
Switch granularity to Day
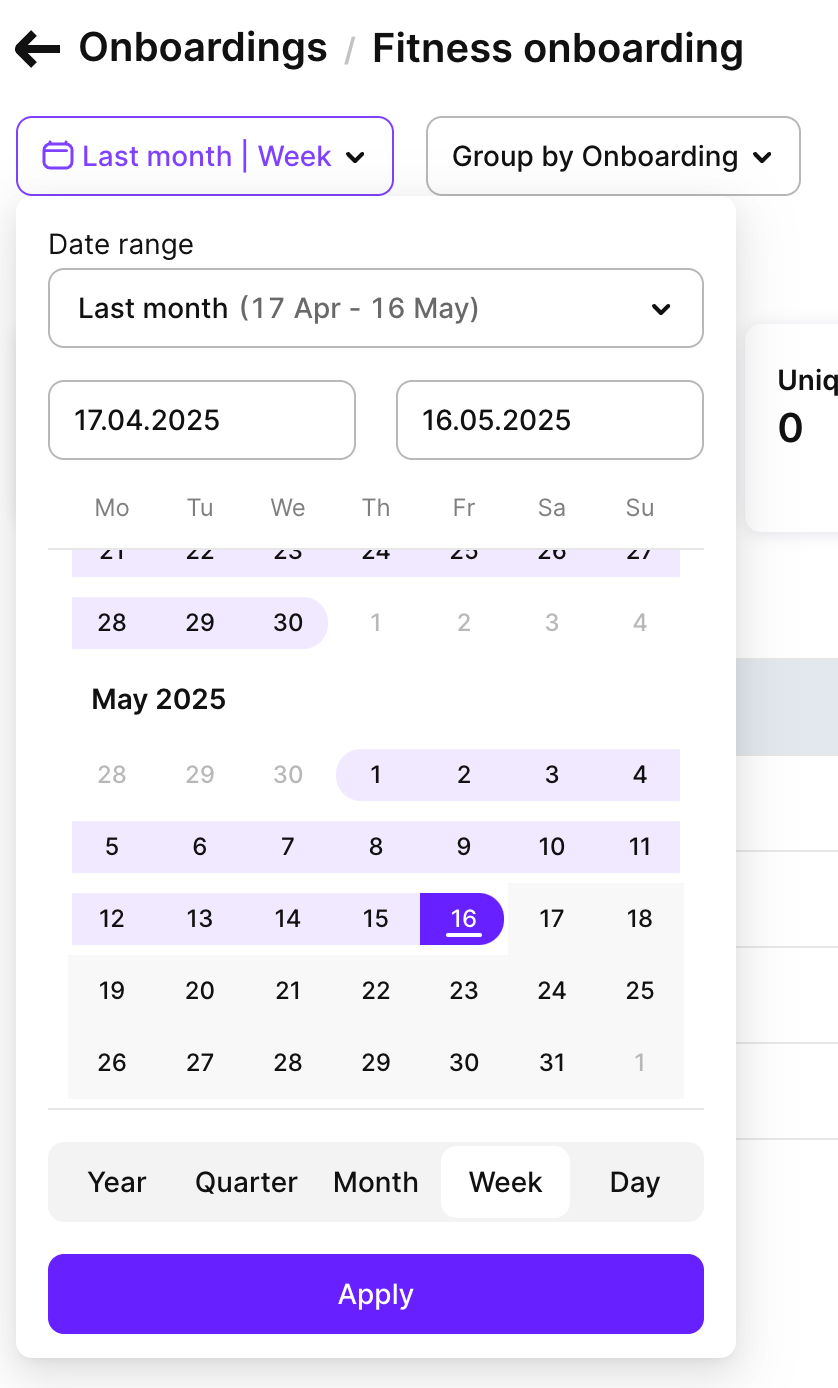(x=634, y=1182)
